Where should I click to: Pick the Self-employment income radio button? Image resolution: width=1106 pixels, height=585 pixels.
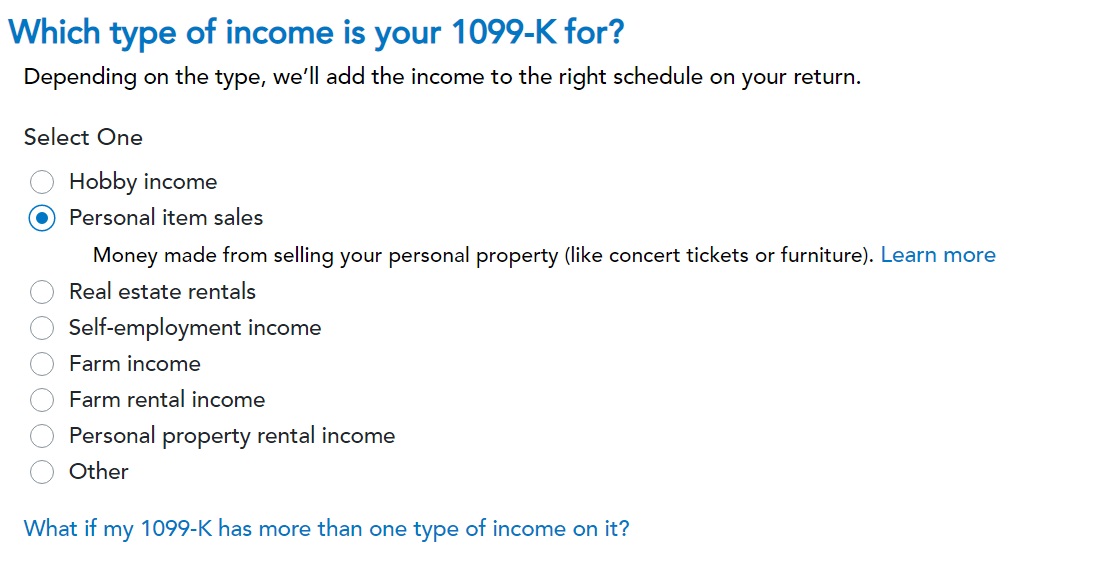[42, 328]
